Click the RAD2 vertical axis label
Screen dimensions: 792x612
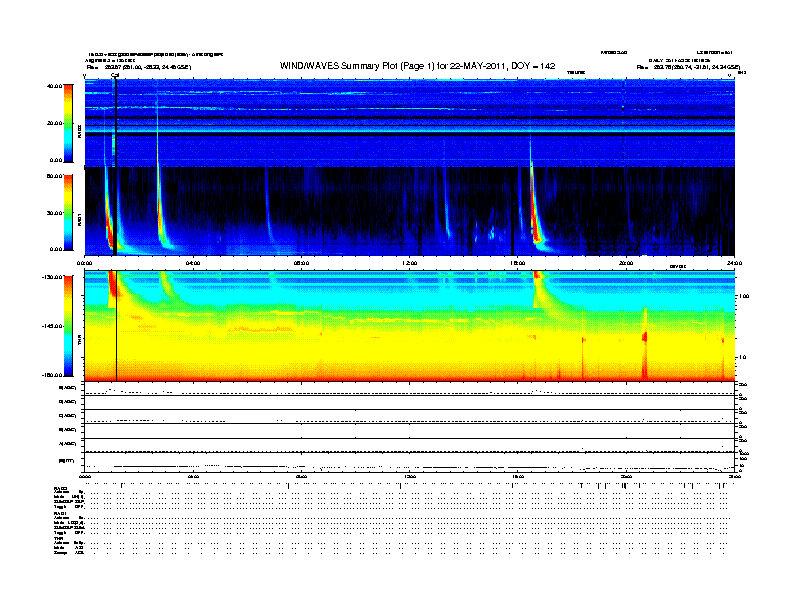(79, 131)
